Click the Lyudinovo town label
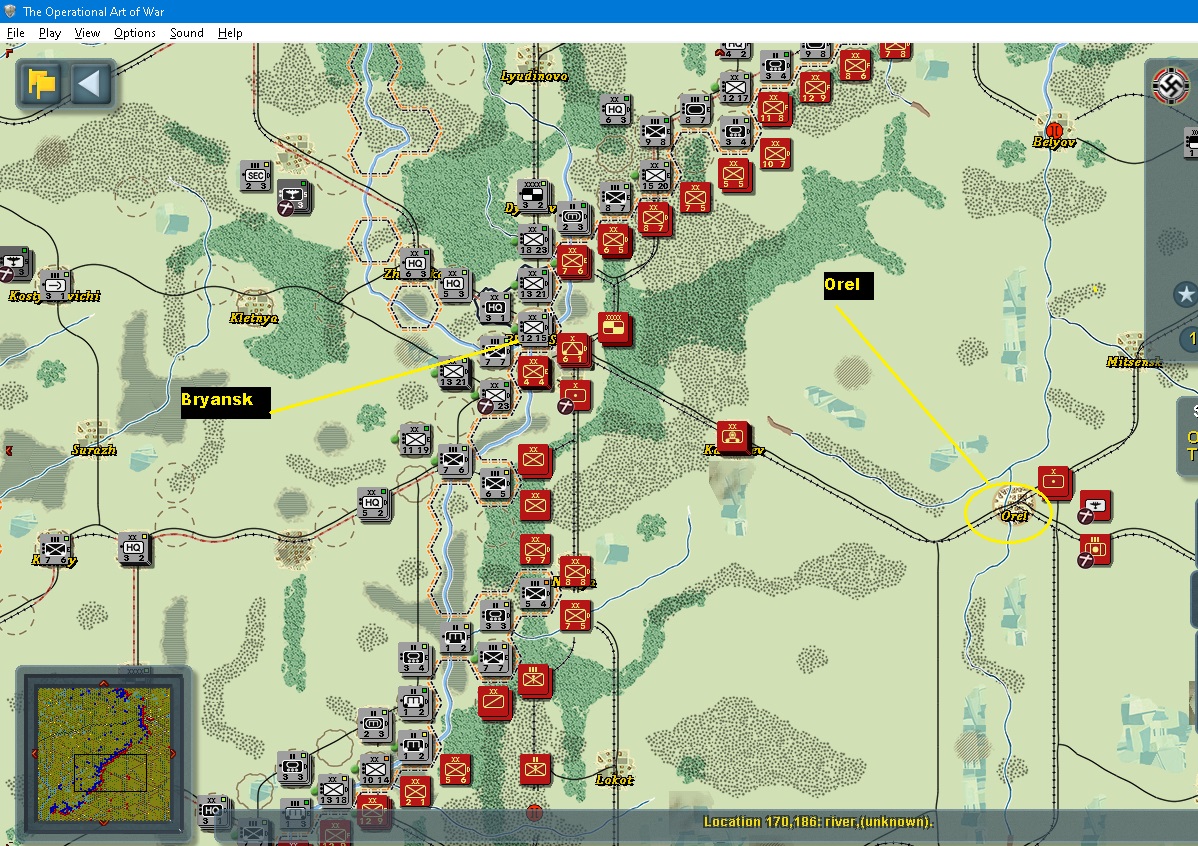The height and width of the screenshot is (846, 1198). click(534, 76)
